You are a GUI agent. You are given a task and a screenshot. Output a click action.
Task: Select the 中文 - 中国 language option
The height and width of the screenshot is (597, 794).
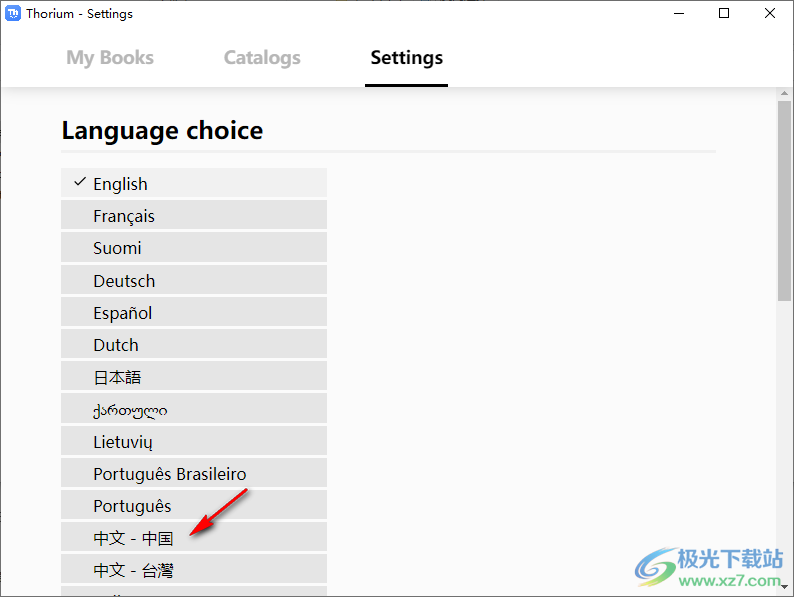(194, 537)
